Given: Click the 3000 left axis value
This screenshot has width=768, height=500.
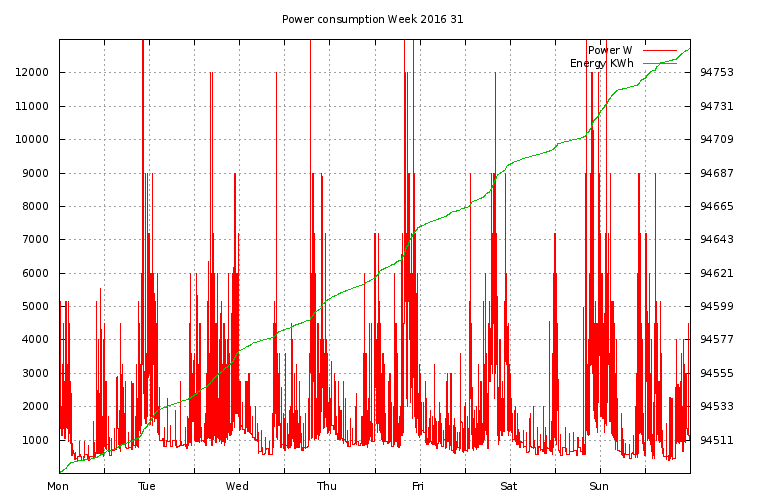Looking at the screenshot, I should (x=35, y=373).
